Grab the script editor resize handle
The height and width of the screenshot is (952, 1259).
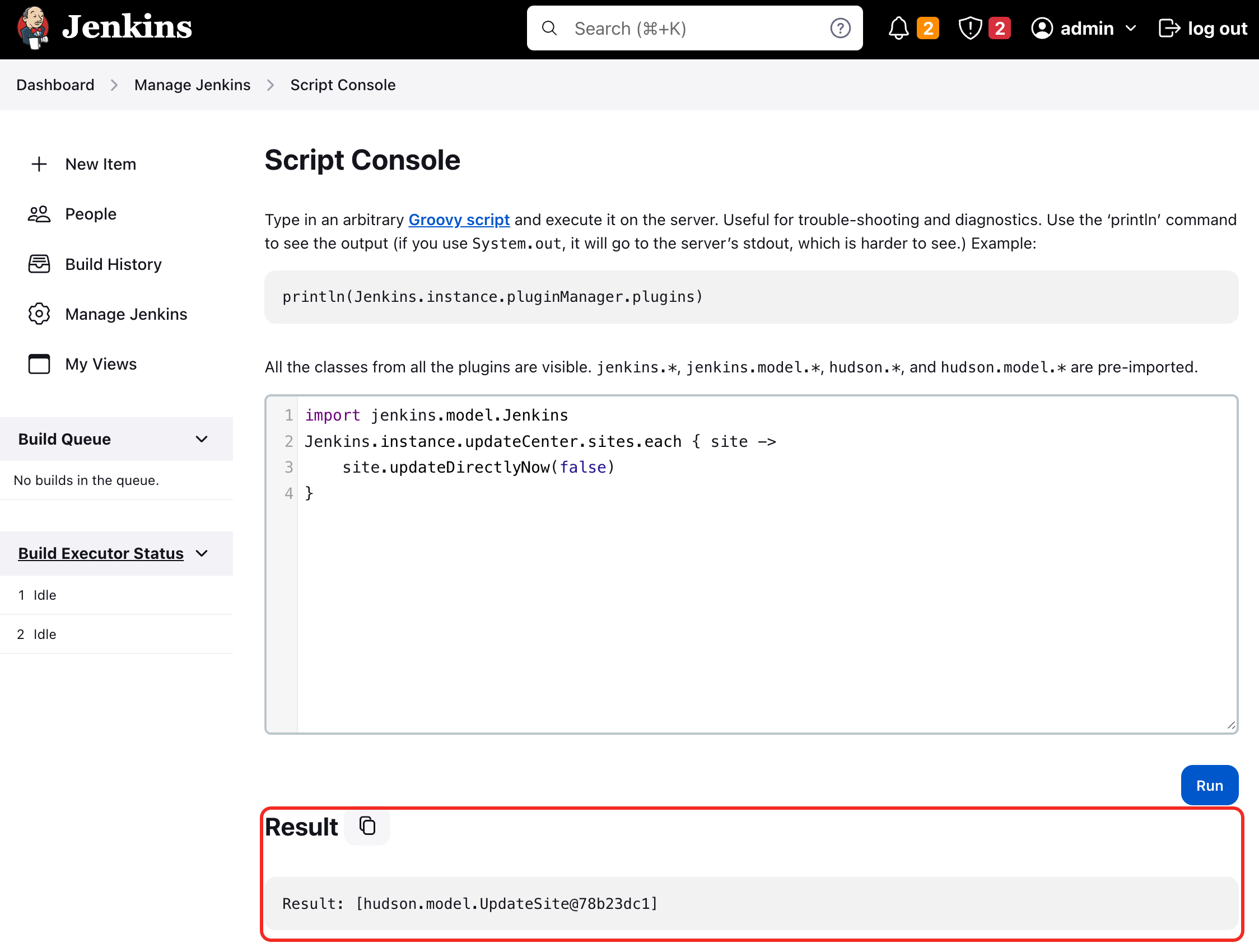(x=1231, y=726)
